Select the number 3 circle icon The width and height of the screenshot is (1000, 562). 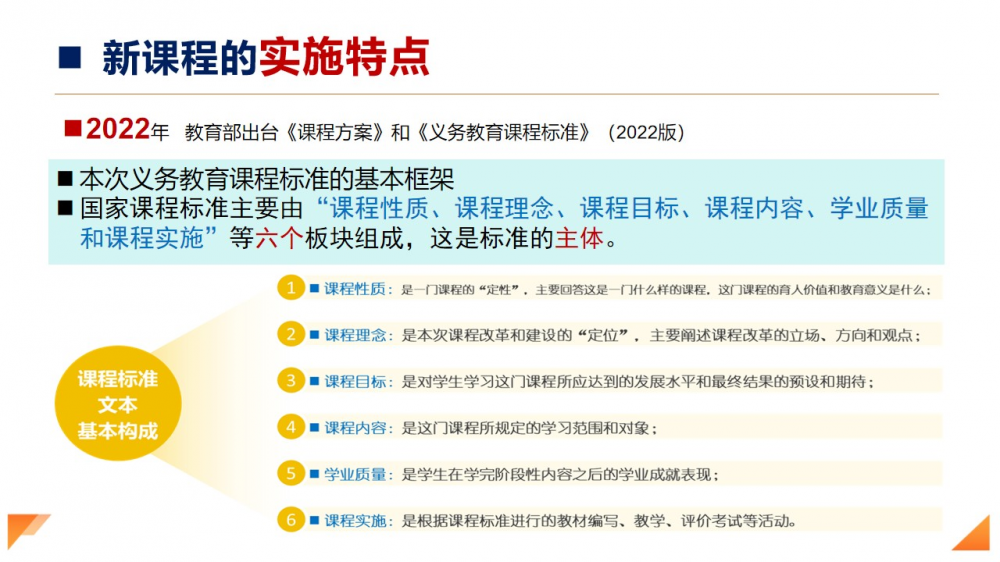click(291, 381)
